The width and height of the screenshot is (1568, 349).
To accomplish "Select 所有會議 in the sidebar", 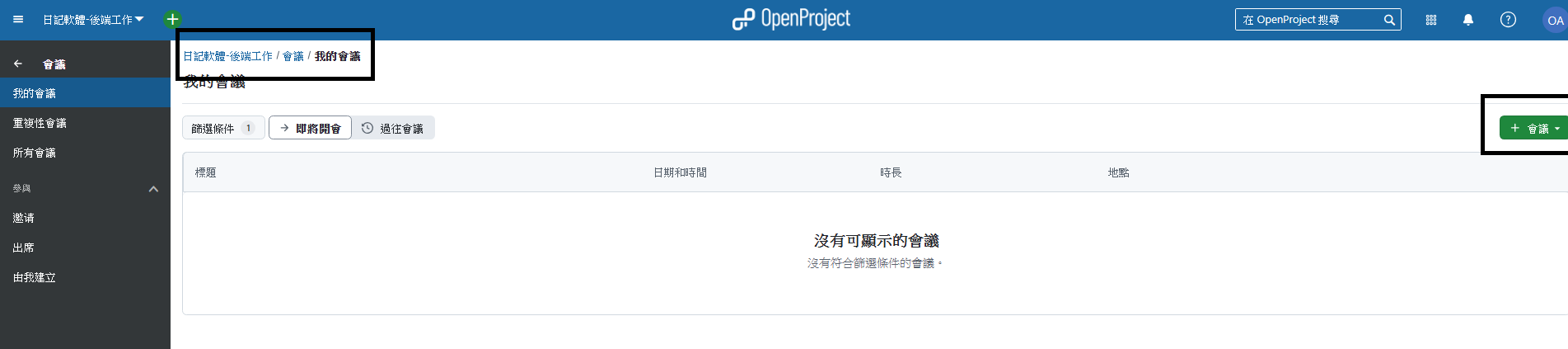I will click(85, 153).
